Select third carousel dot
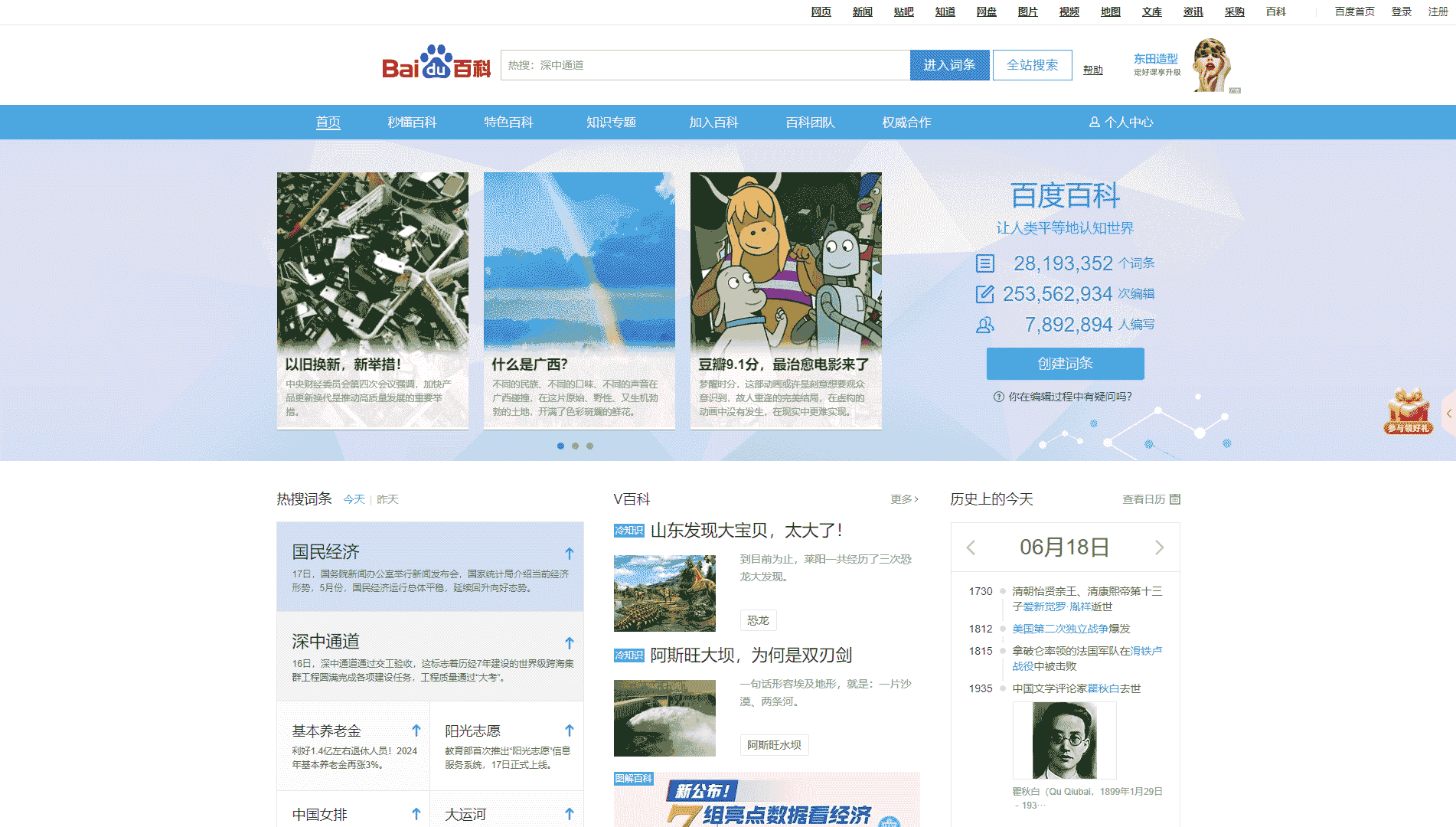 click(x=589, y=446)
